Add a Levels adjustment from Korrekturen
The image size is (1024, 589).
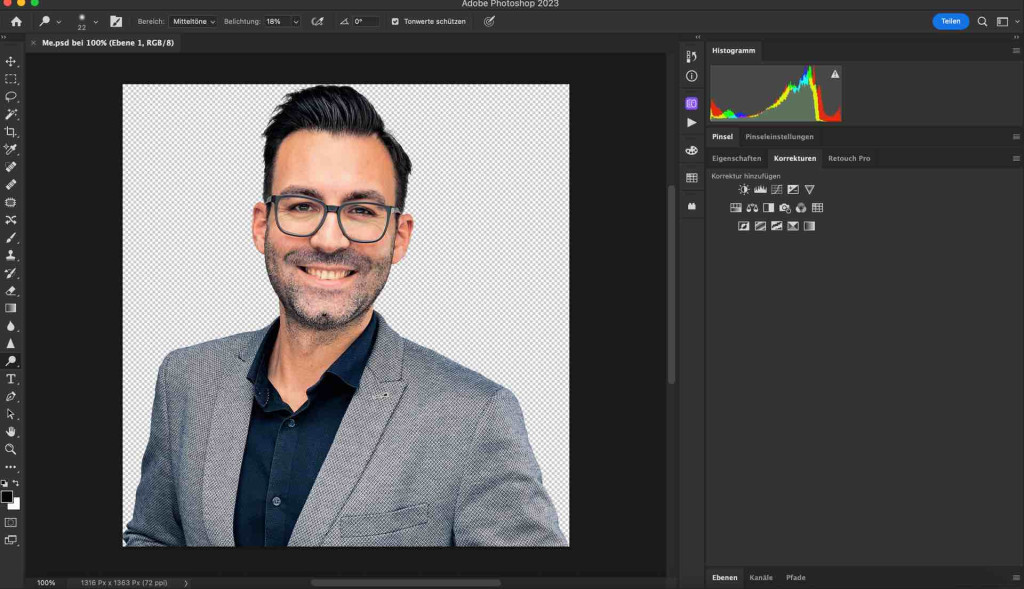(x=759, y=189)
